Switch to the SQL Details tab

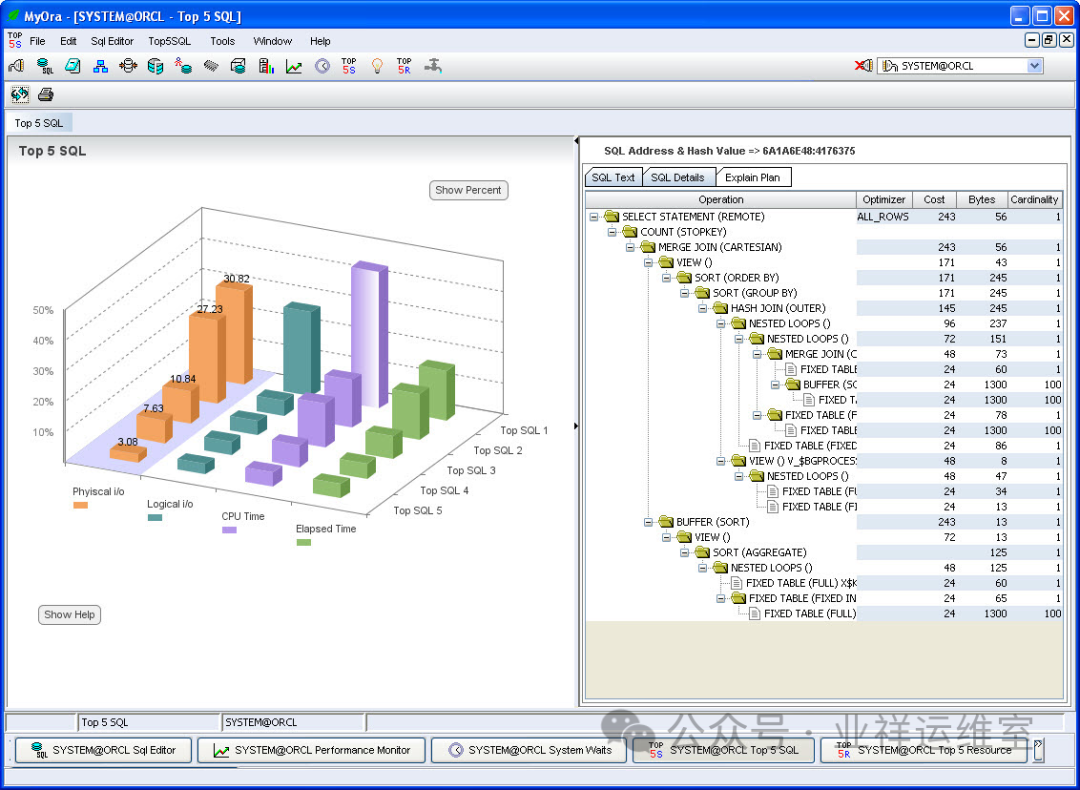pos(677,177)
